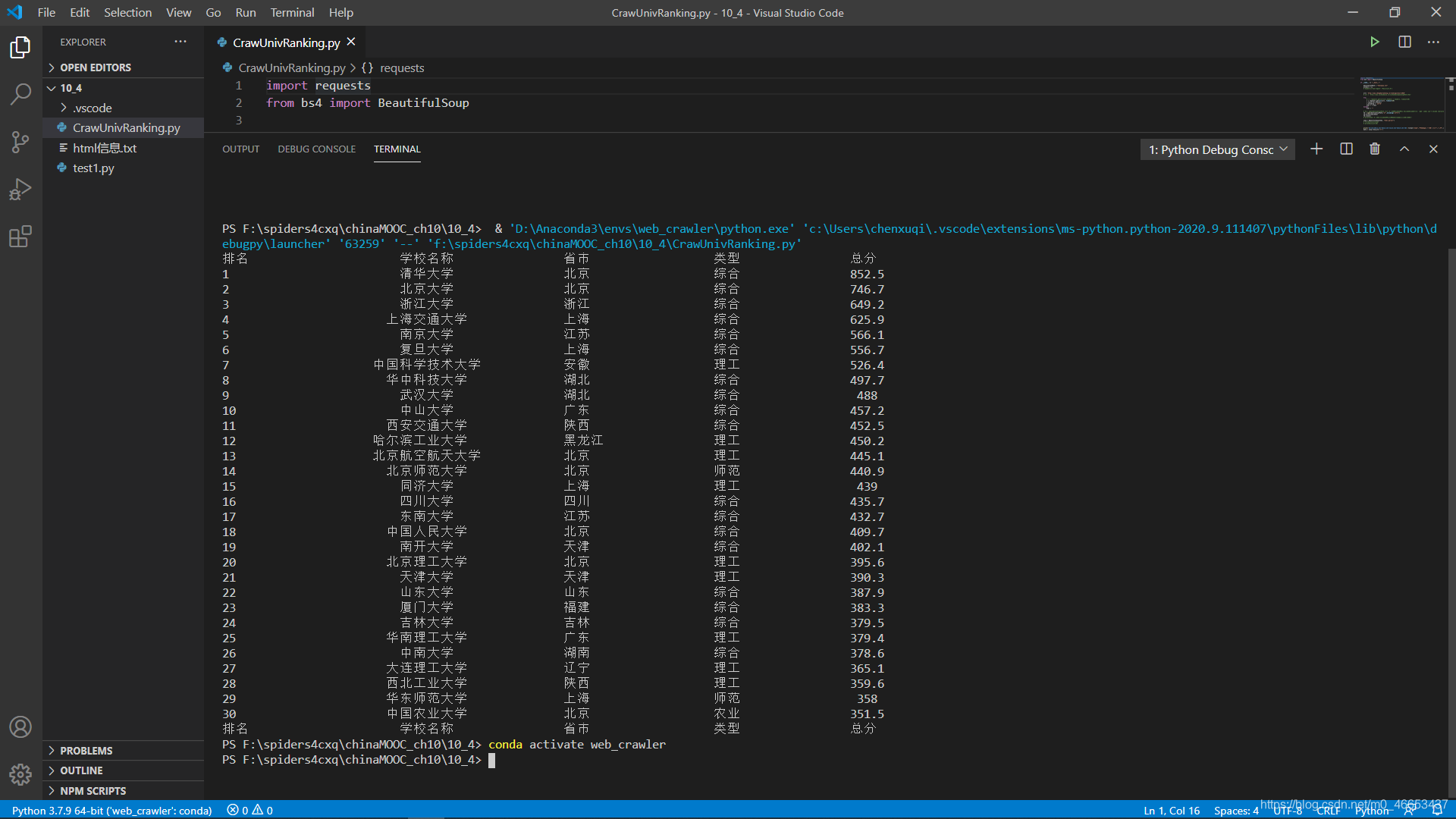Click the VS Code logo icon
This screenshot has width=1456, height=819.
(15, 12)
